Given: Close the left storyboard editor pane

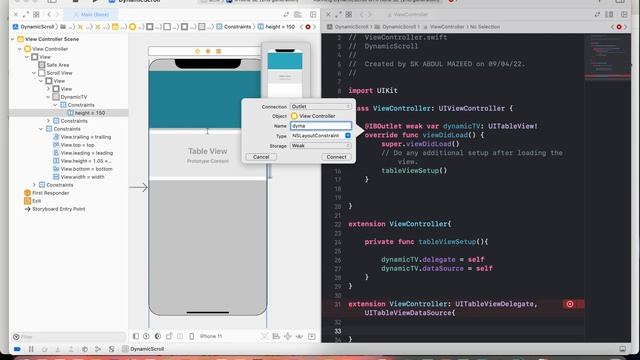Looking at the screenshot, I should [x=16, y=14].
